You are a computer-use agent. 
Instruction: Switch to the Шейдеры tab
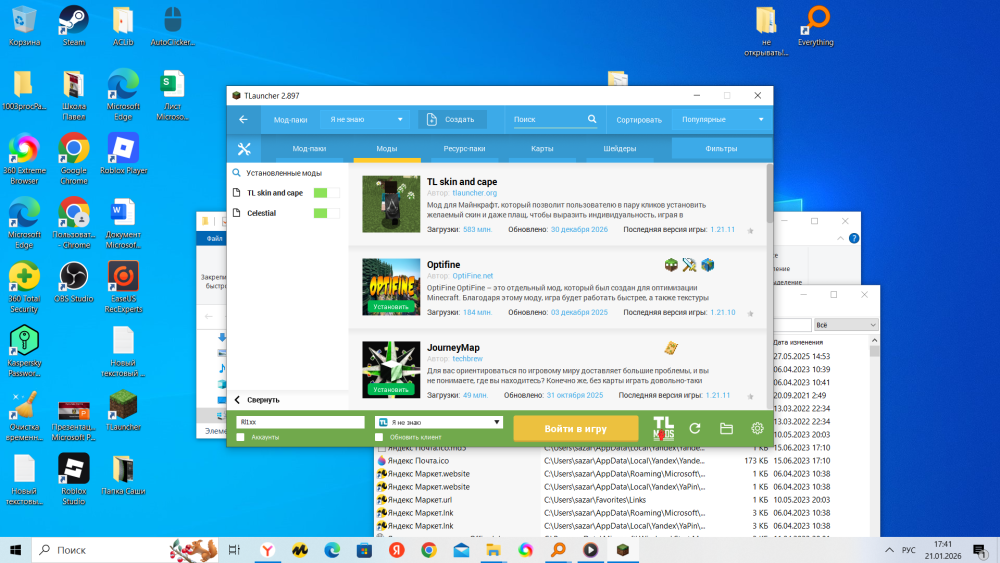pyautogui.click(x=620, y=149)
